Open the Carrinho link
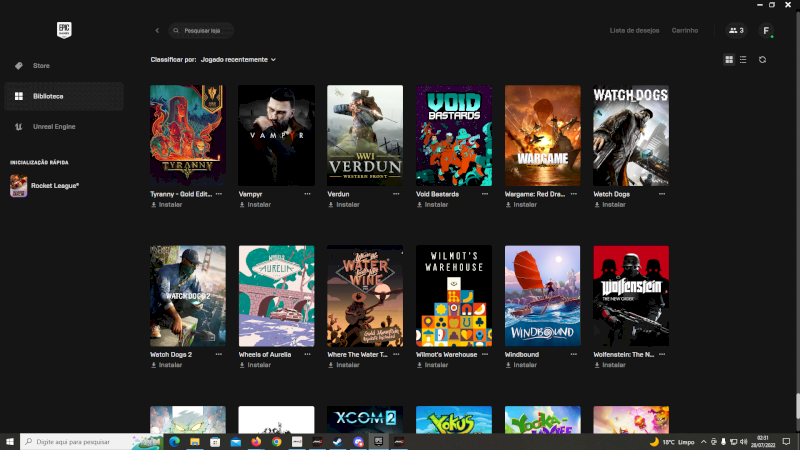Image resolution: width=800 pixels, height=450 pixels. [x=685, y=31]
